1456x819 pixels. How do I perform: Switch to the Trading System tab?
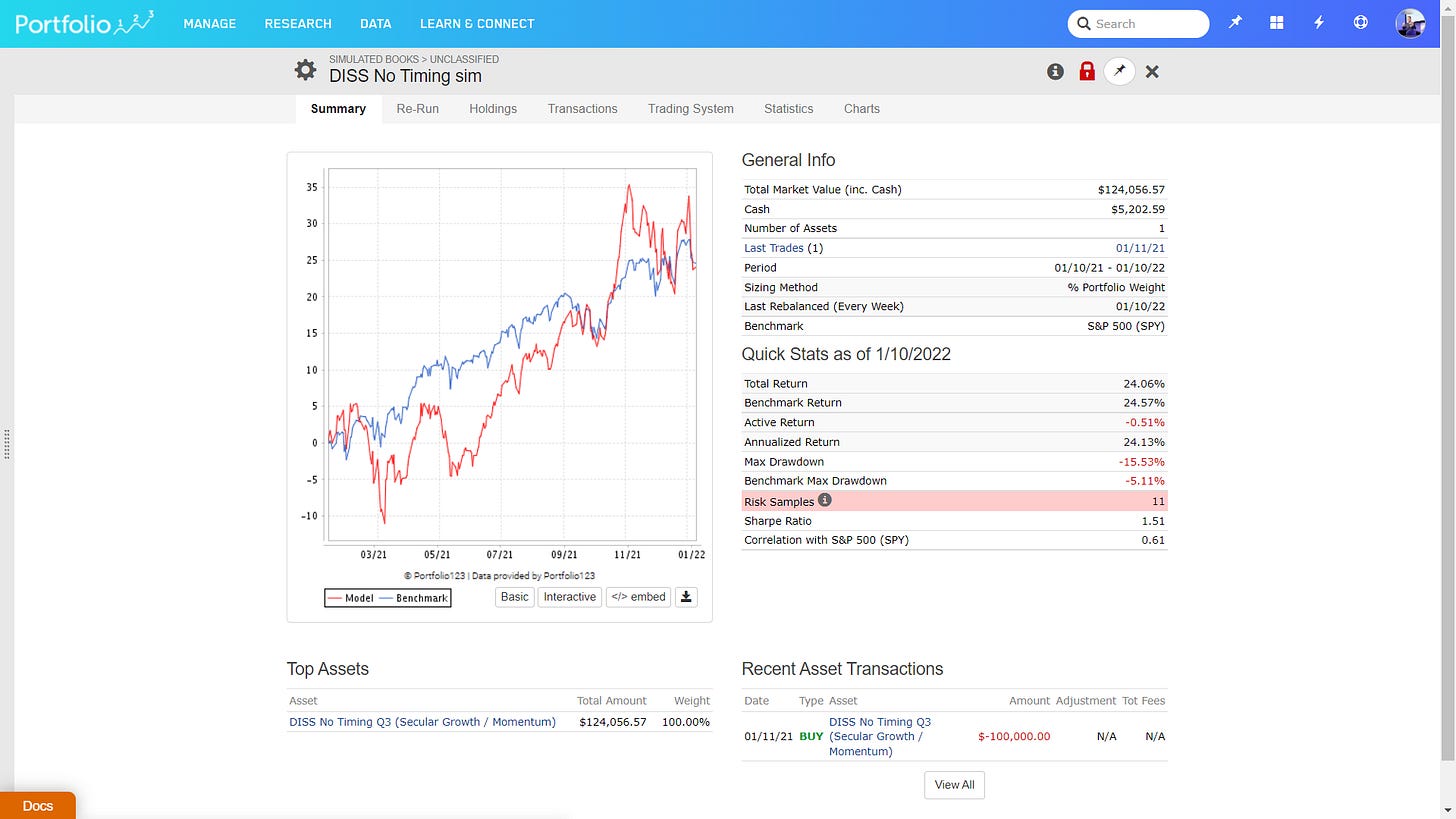click(x=691, y=109)
